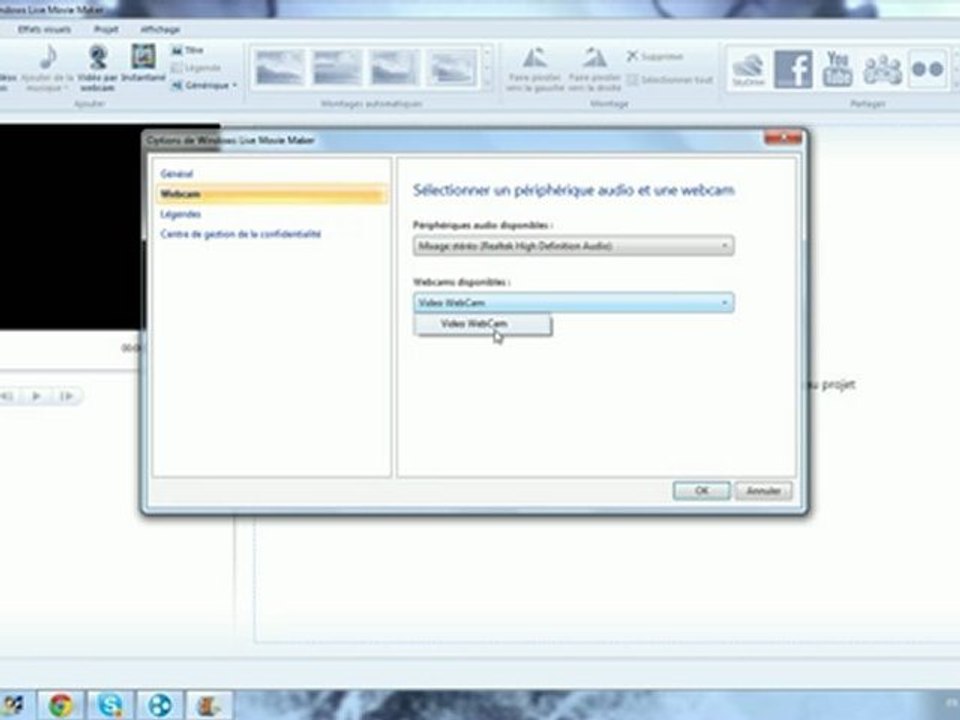Image resolution: width=960 pixels, height=720 pixels.
Task: Rotate right with Faire pivoter vers la droite
Action: pyautogui.click(x=594, y=69)
